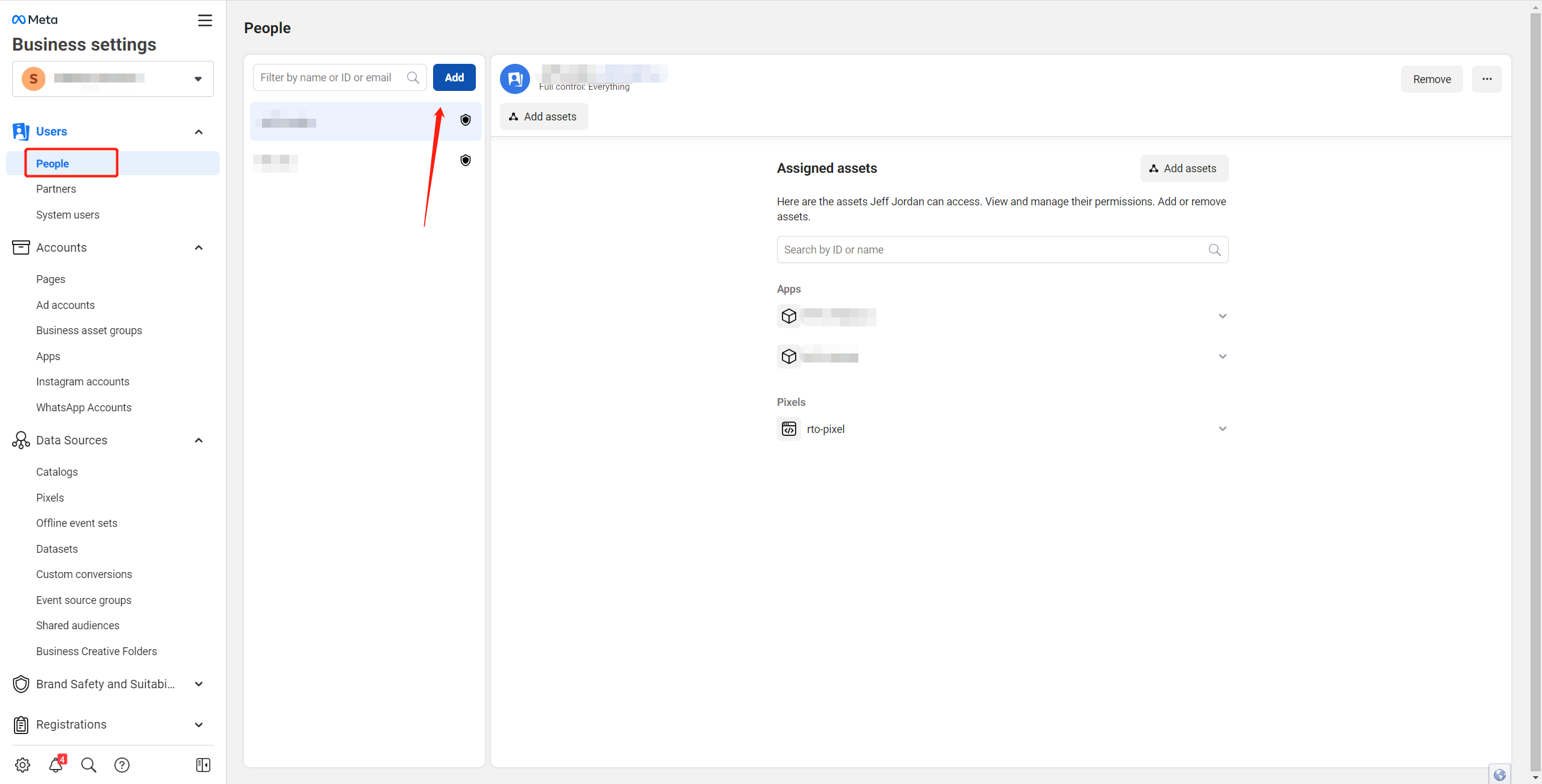
Task: Filter by name or ID or email field
Action: [339, 77]
